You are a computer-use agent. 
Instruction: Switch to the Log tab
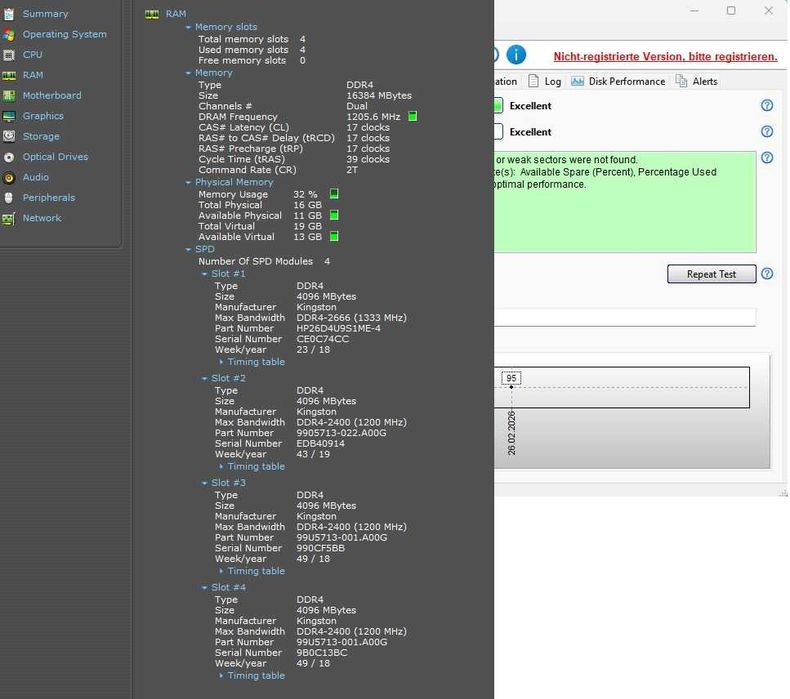pos(545,81)
